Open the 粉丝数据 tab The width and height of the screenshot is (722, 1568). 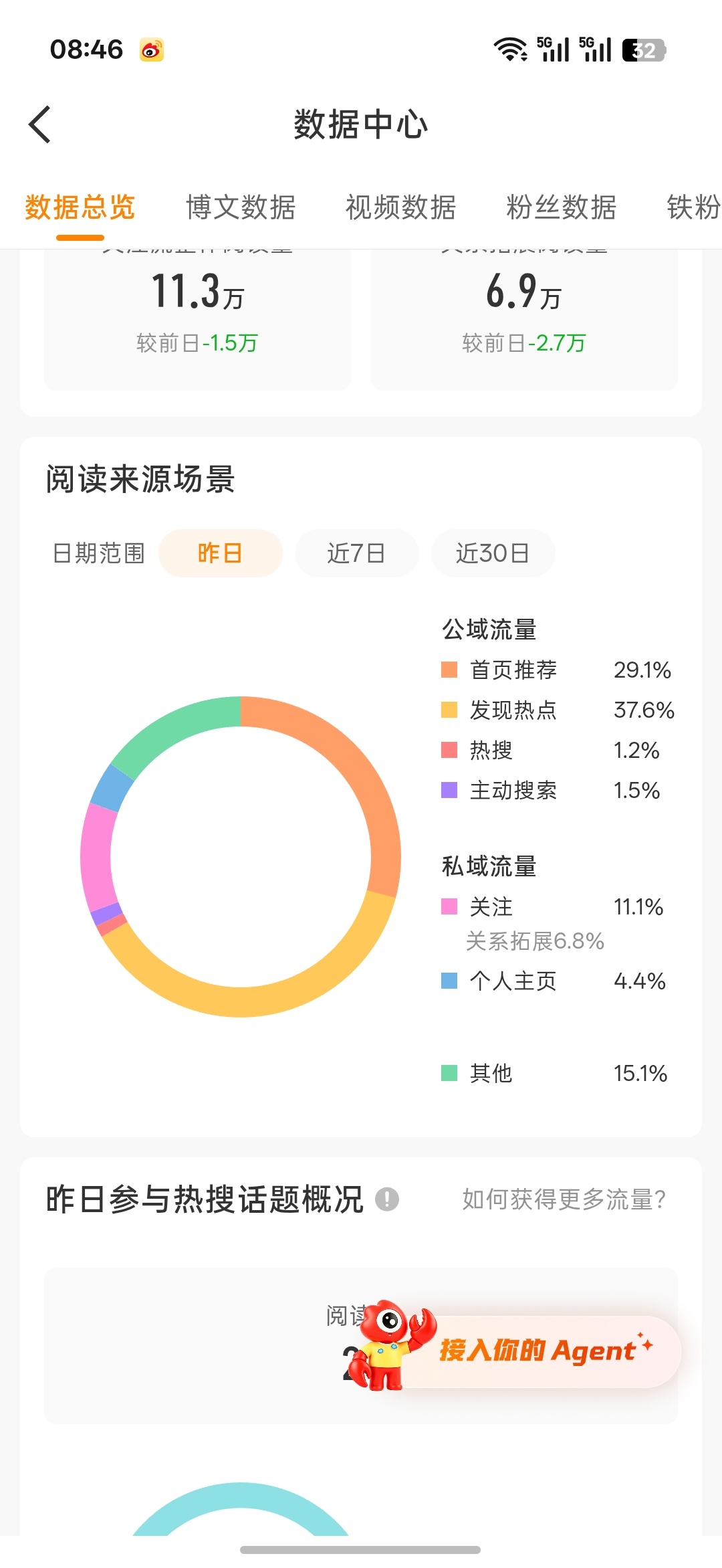(x=562, y=207)
